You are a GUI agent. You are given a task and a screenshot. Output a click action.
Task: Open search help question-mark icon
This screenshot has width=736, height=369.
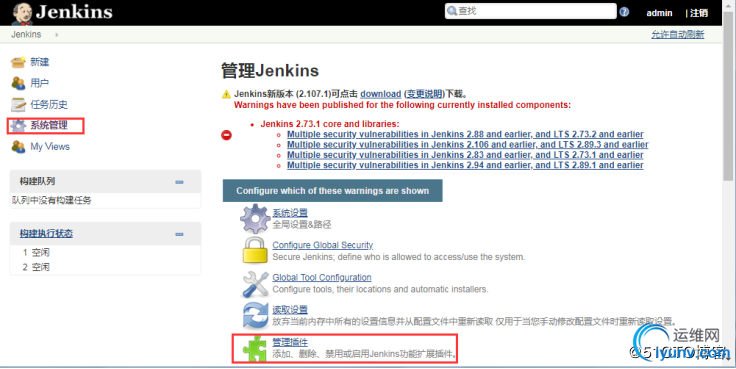[x=624, y=12]
